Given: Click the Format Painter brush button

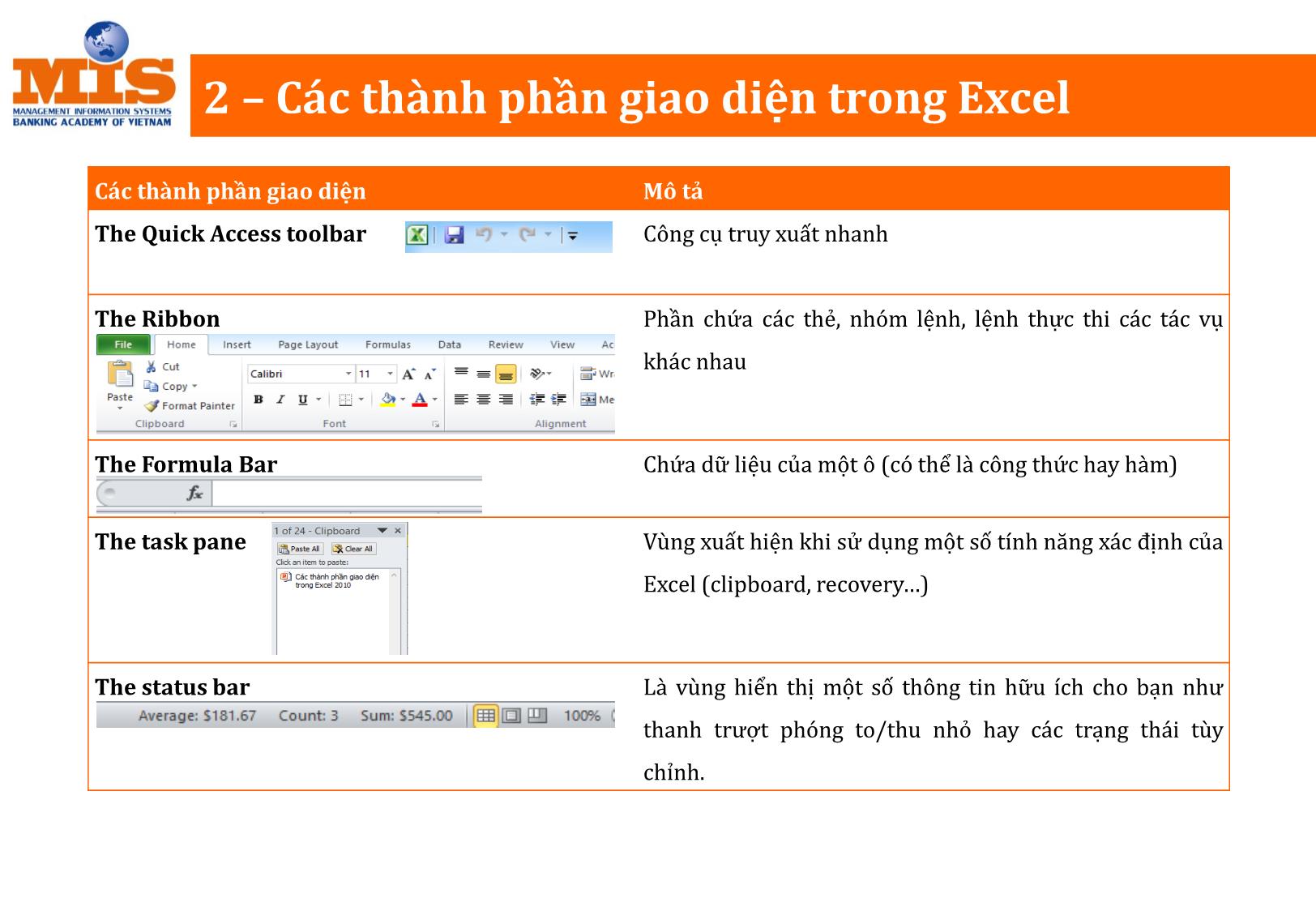Looking at the screenshot, I should (x=189, y=406).
